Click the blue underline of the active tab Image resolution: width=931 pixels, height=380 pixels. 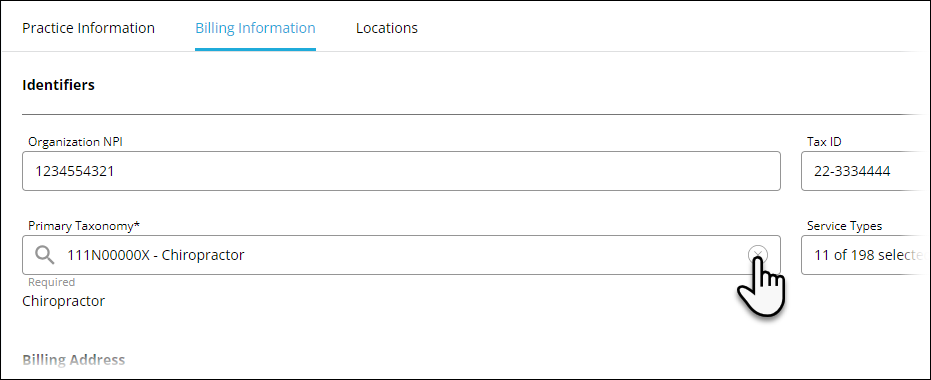pyautogui.click(x=255, y=49)
